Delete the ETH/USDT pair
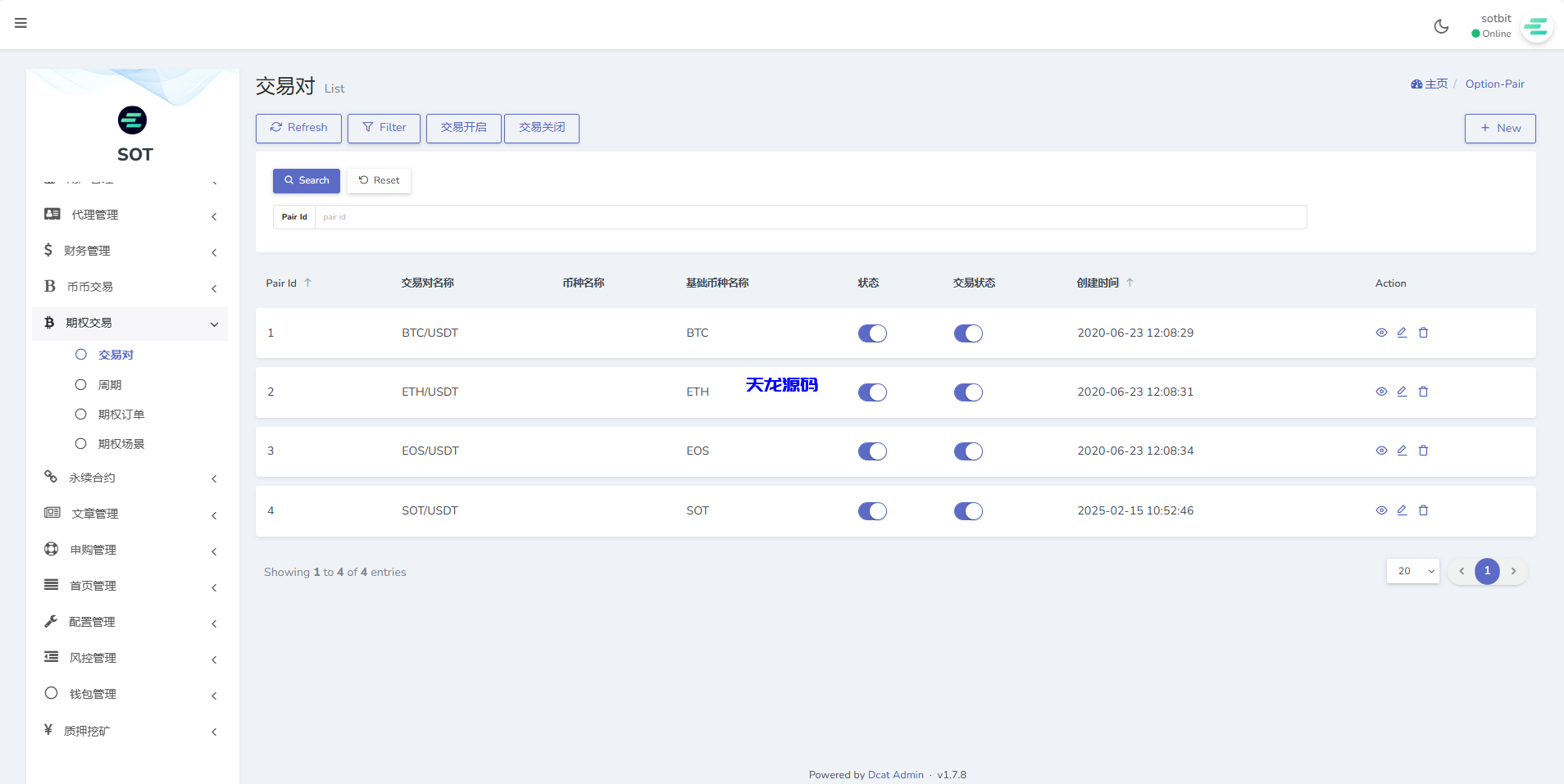The width and height of the screenshot is (1564, 784). pos(1423,392)
